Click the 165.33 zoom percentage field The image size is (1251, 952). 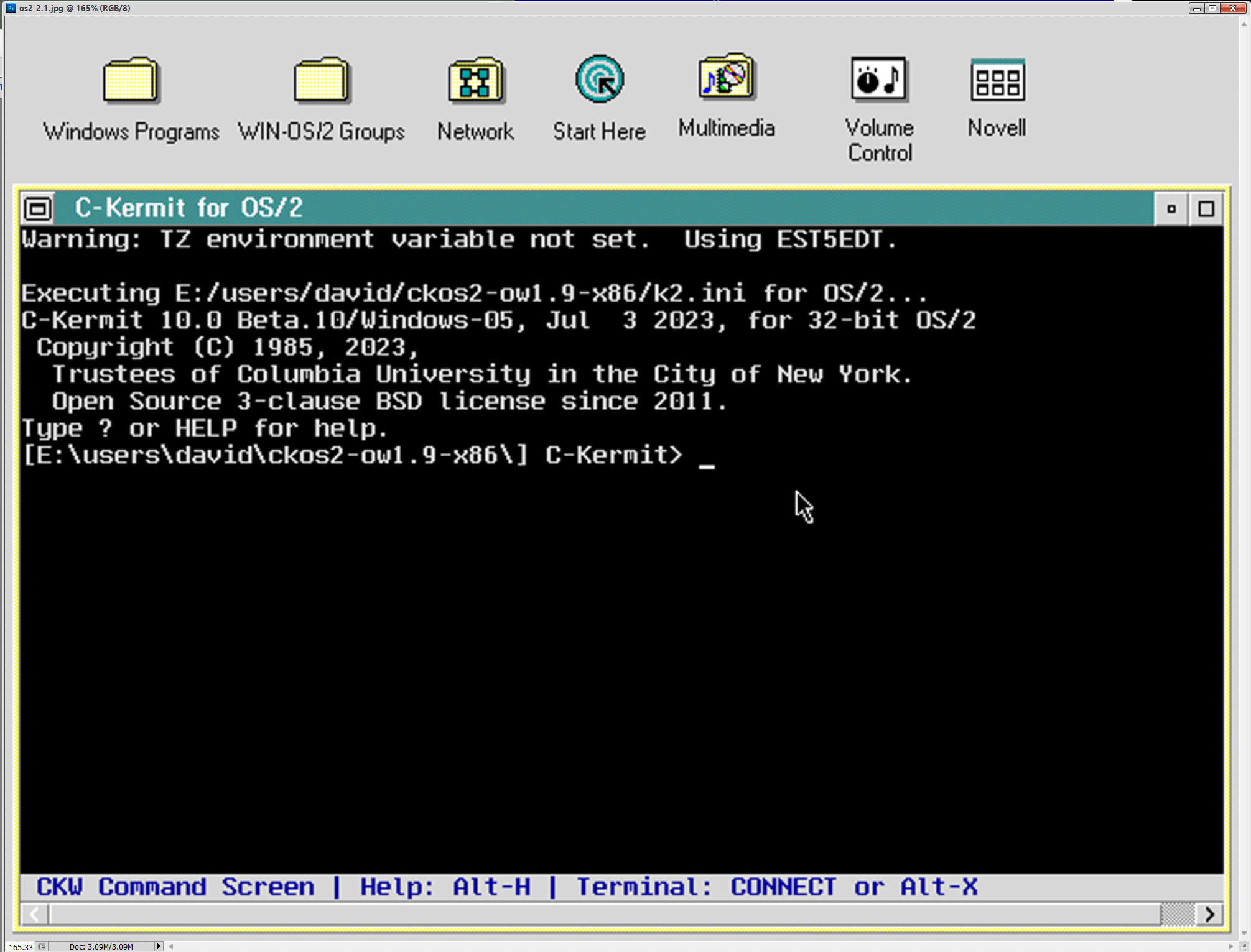tap(21, 946)
